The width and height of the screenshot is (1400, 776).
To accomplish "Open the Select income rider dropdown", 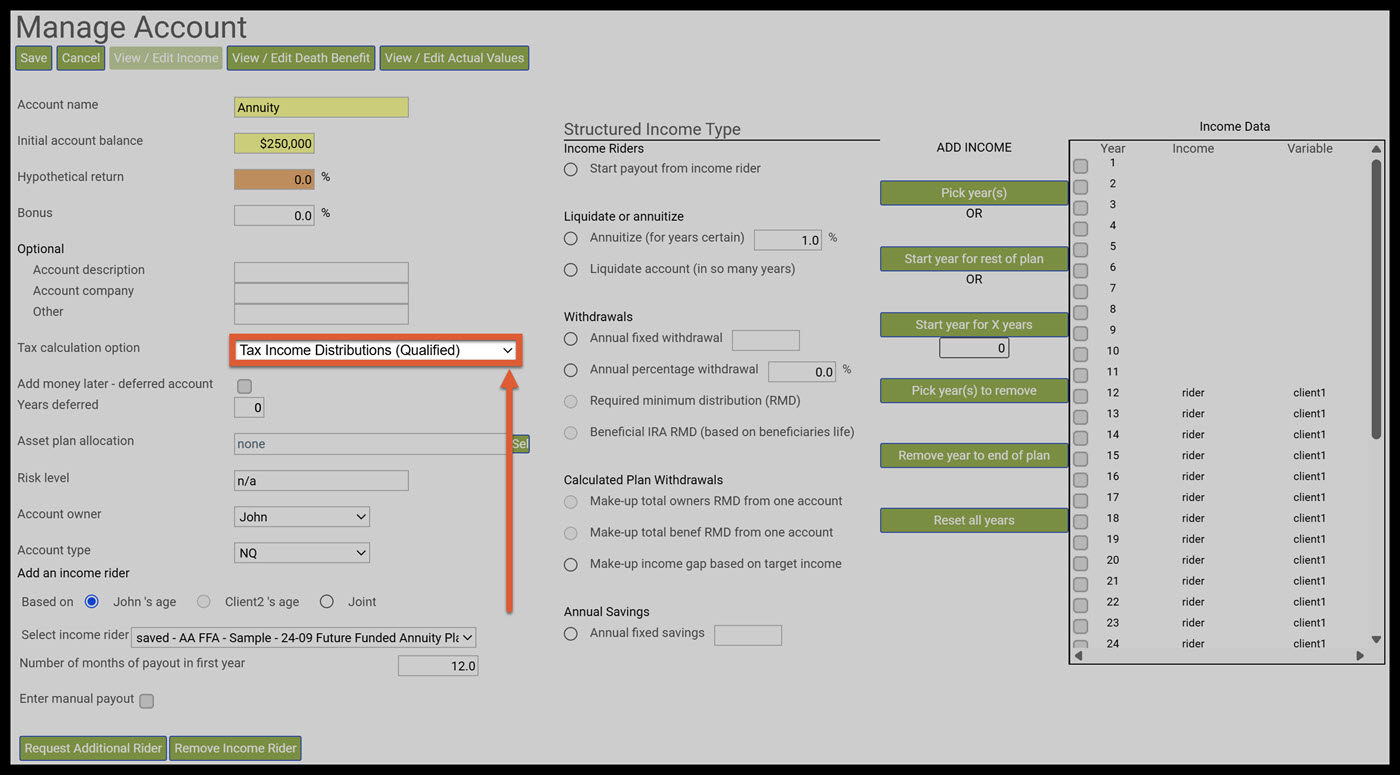I will pyautogui.click(x=304, y=638).
